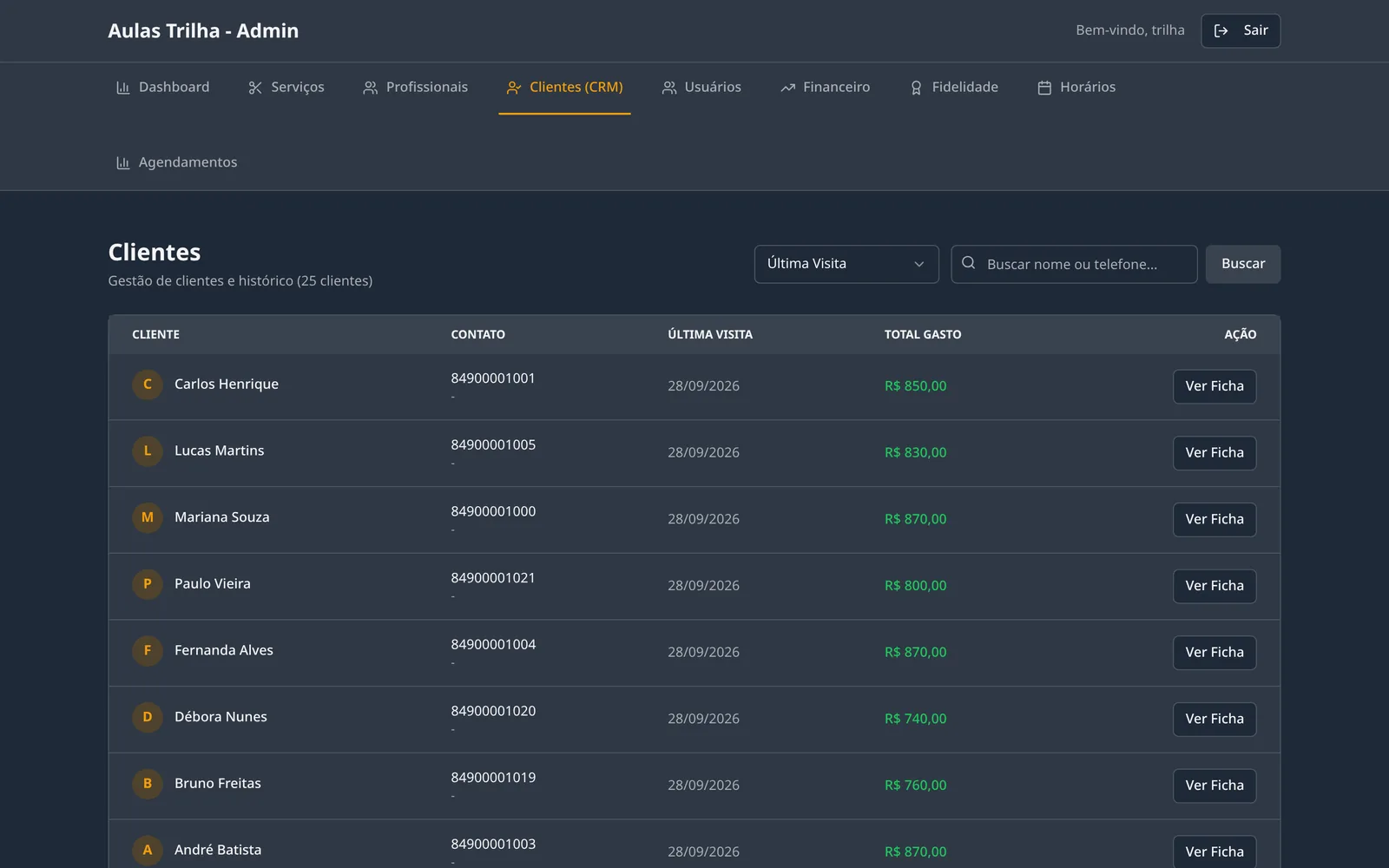Switch to the Profissionais tab
Screen dimensions: 1389x868
(415, 88)
